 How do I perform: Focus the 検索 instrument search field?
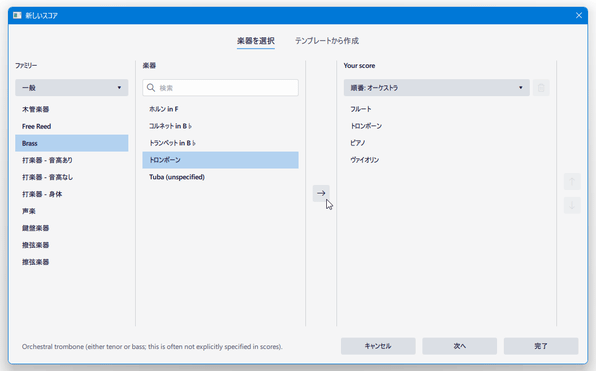220,88
